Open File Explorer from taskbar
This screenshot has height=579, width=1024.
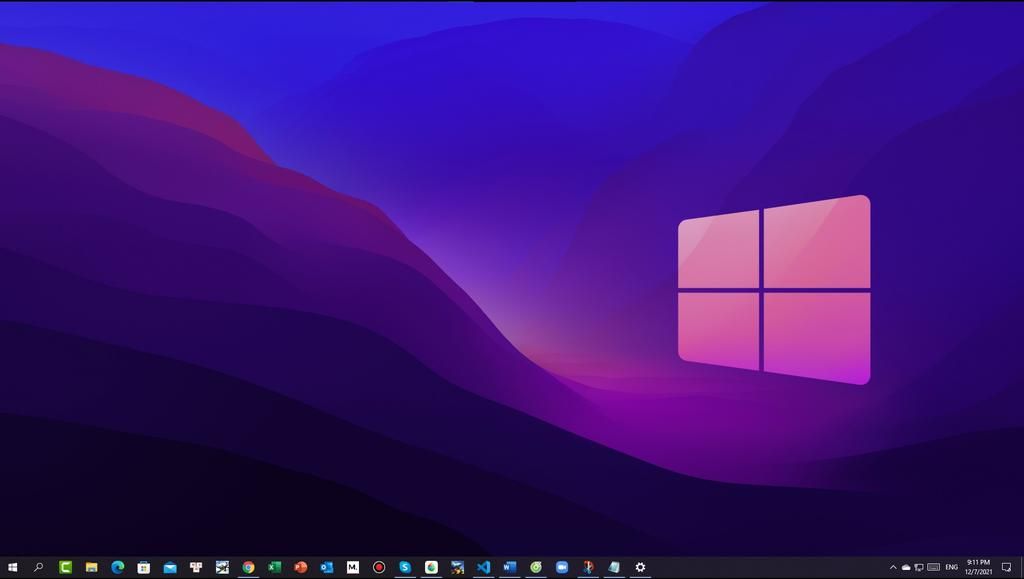(x=91, y=567)
